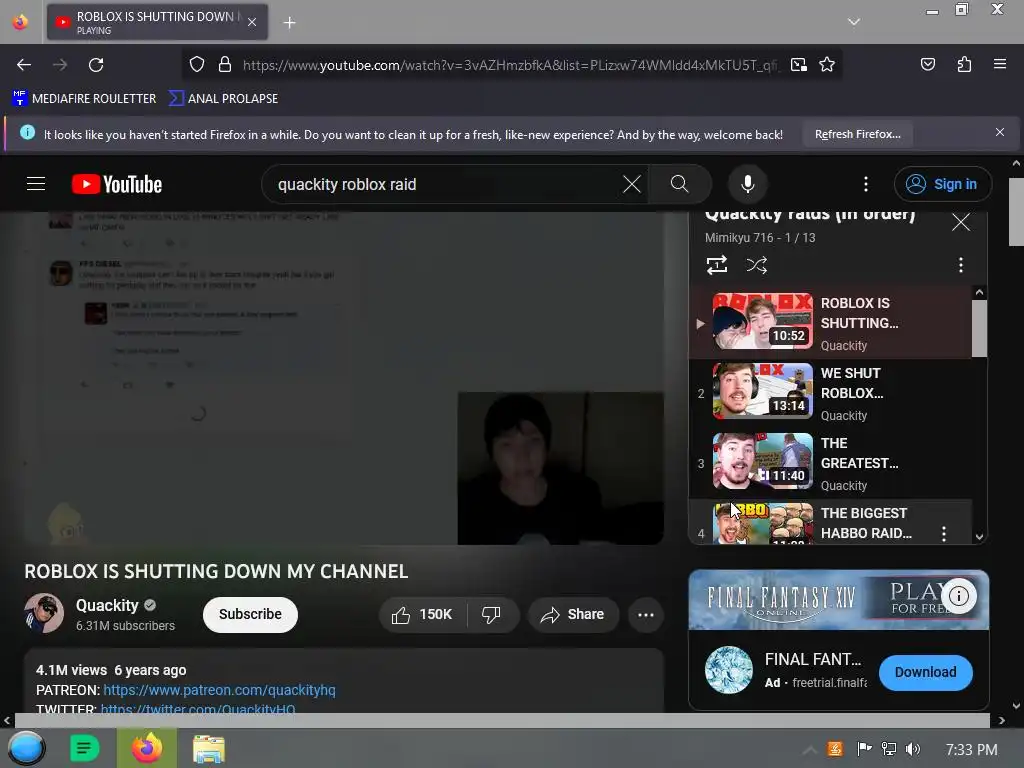Open options for THE BIGGEST HABBO RAID item
The width and height of the screenshot is (1024, 768).
944,534
